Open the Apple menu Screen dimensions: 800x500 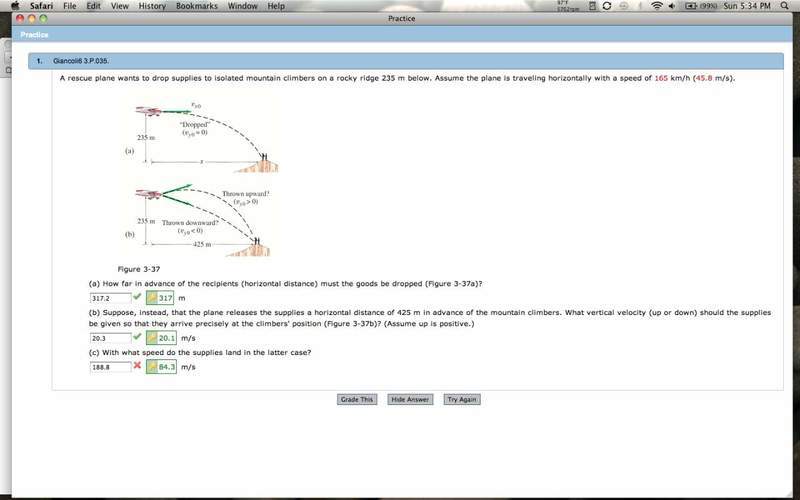tap(14, 6)
